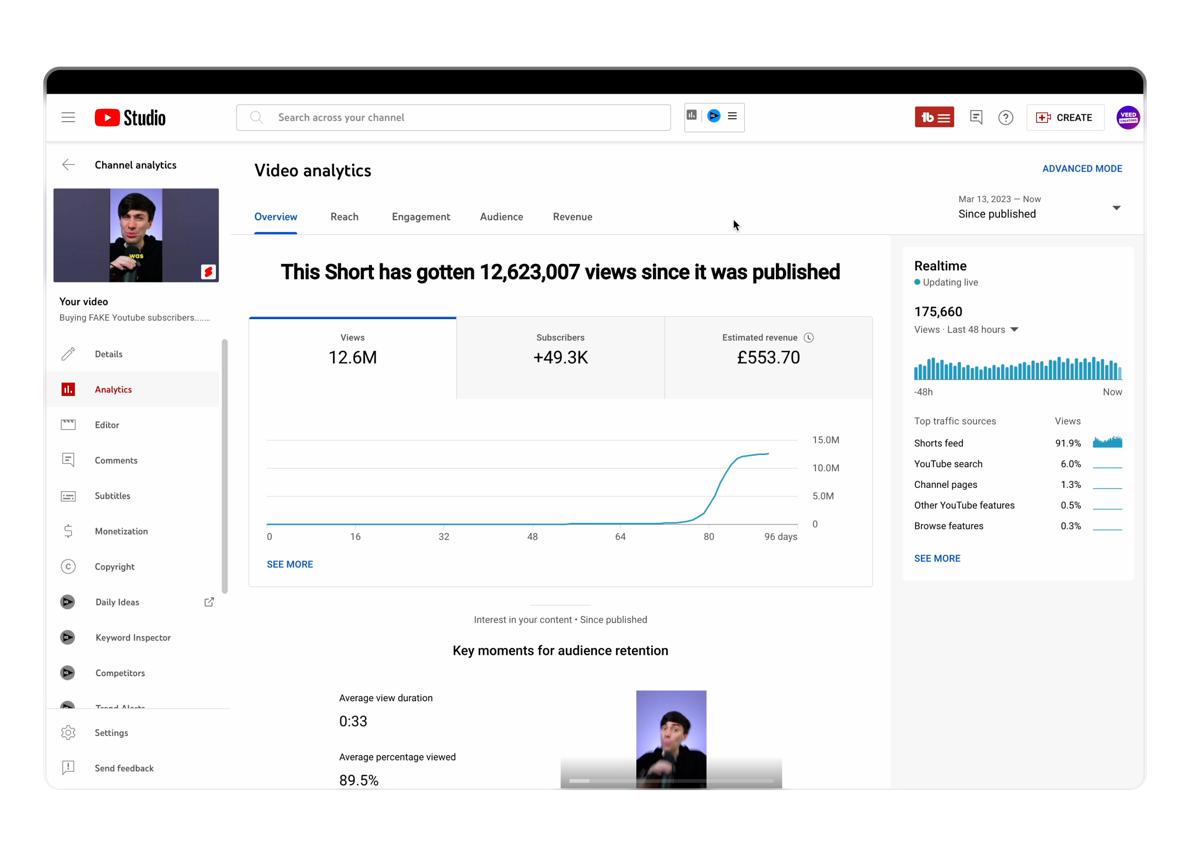Select the Estimated revenue metric card
This screenshot has height=860, width=1200.
[x=768, y=358]
